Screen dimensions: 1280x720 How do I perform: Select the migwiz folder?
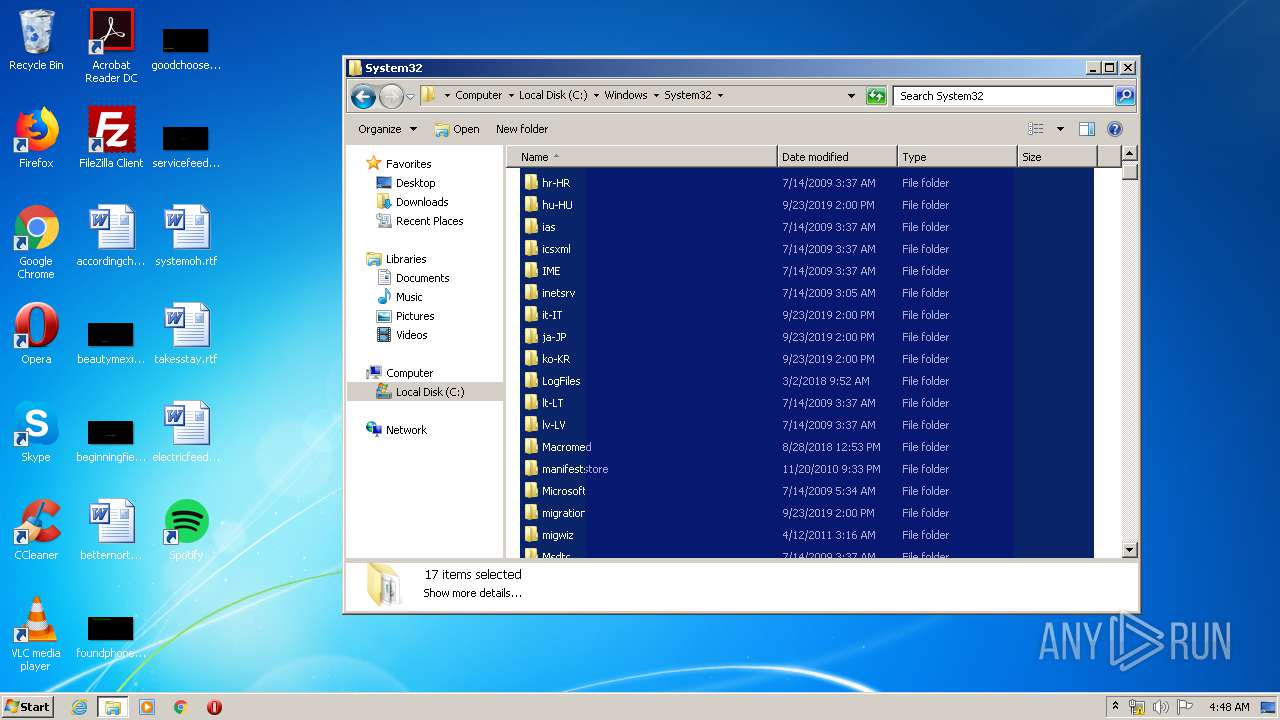tap(557, 535)
